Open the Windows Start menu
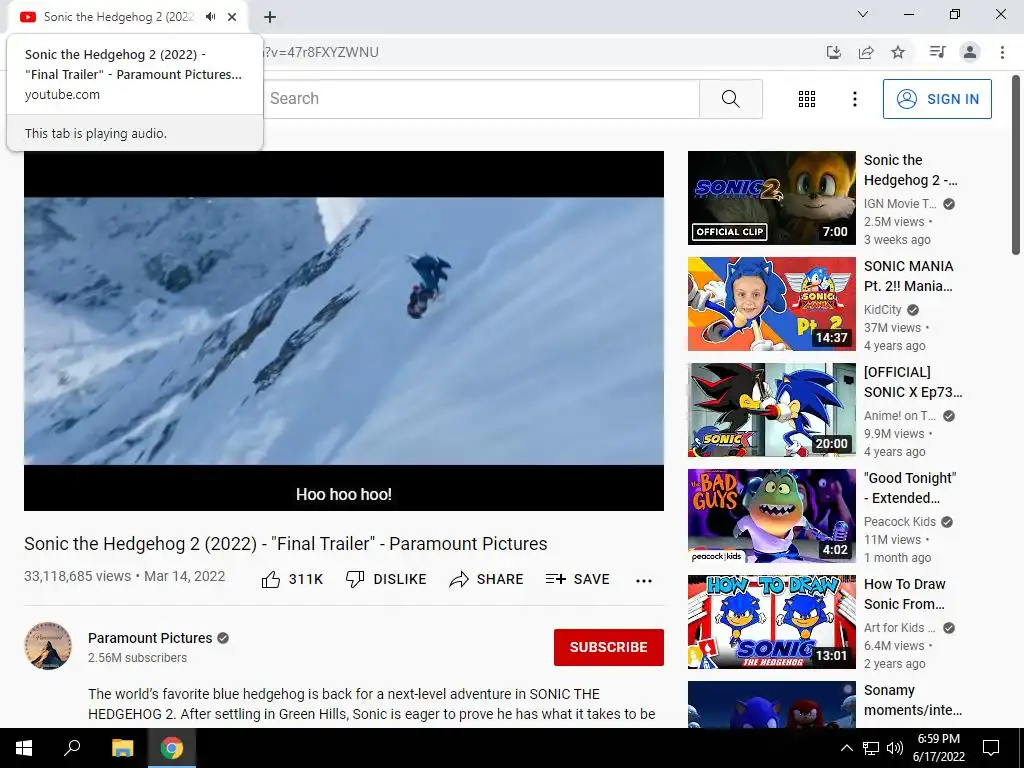This screenshot has width=1024, height=768. pyautogui.click(x=24, y=748)
